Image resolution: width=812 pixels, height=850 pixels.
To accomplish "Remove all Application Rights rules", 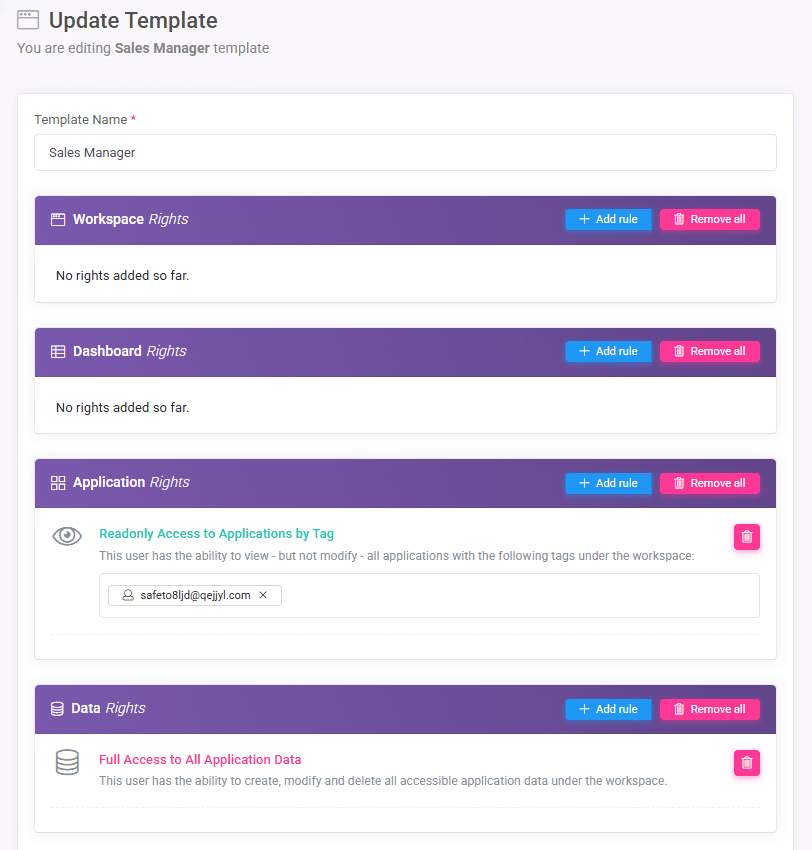I will pyautogui.click(x=710, y=483).
